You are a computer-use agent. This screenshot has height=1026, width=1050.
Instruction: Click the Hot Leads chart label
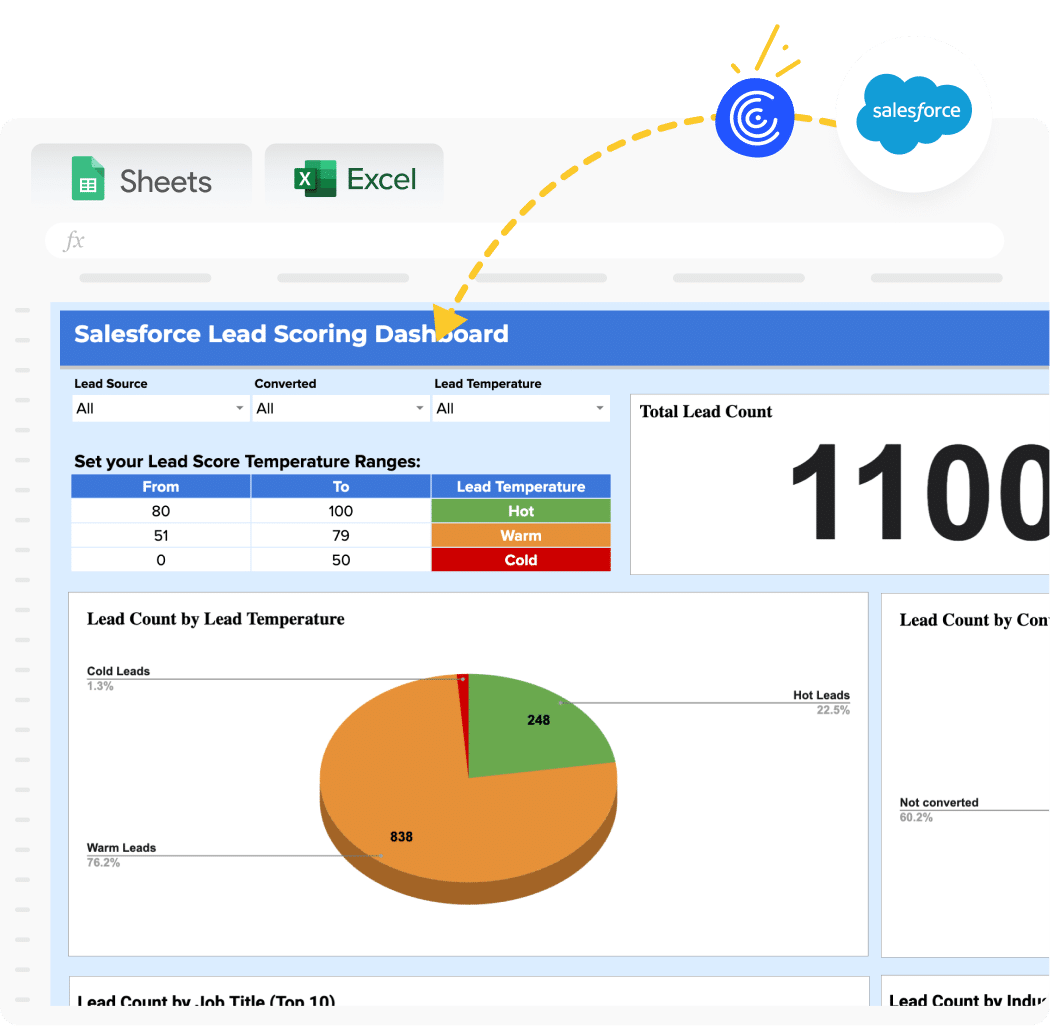822,695
